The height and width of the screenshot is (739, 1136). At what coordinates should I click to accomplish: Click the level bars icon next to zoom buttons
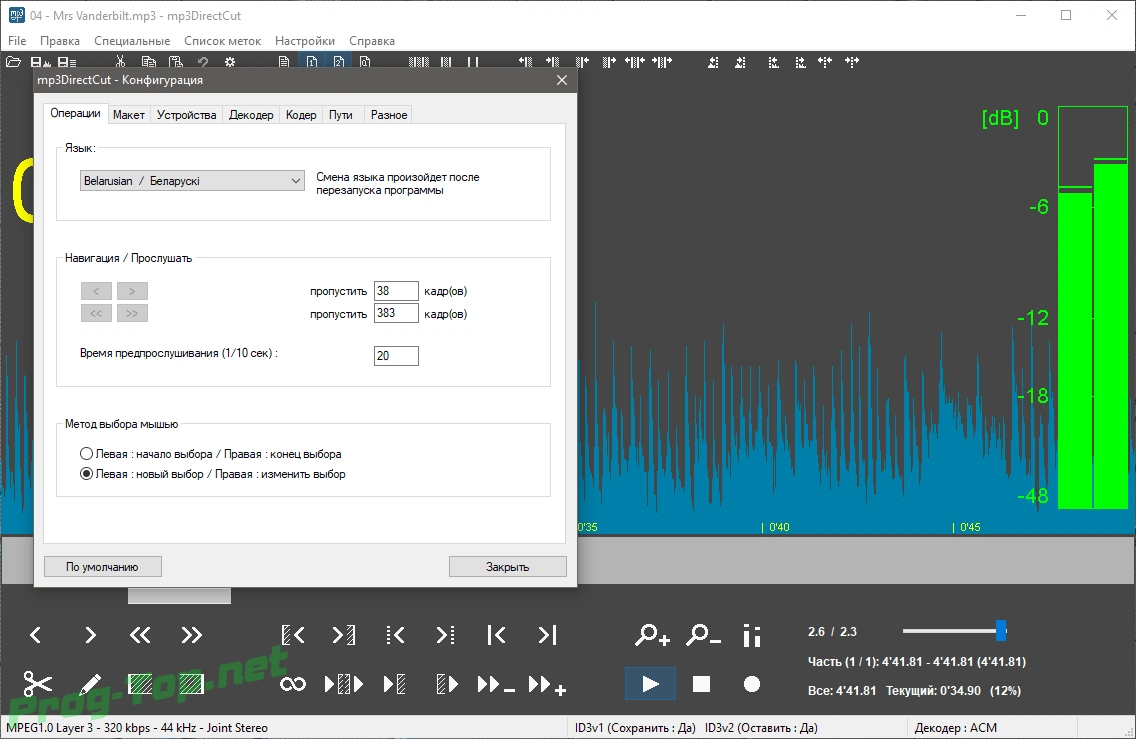click(752, 635)
